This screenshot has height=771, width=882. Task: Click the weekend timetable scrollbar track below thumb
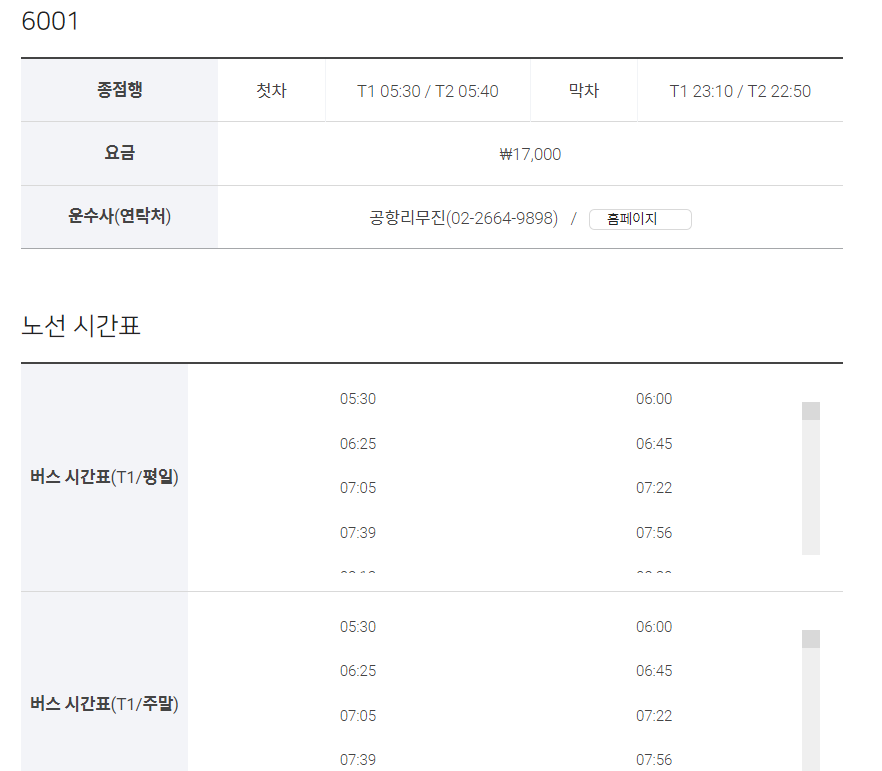(x=811, y=709)
